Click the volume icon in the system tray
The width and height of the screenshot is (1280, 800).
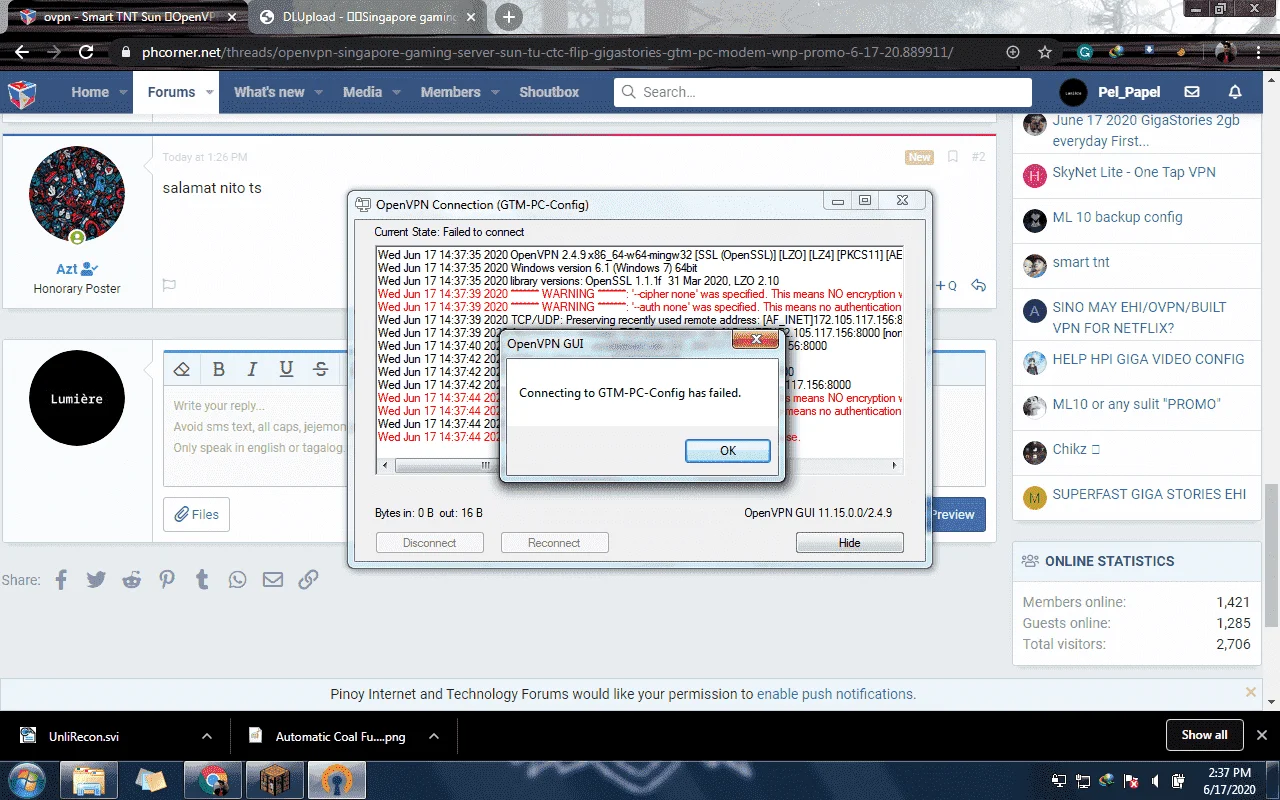pos(1156,780)
